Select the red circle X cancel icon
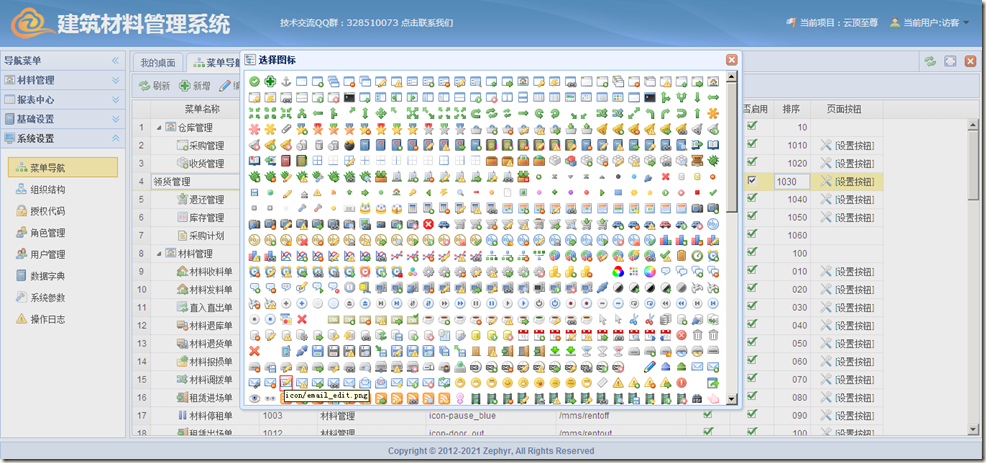986x463 pixels. (x=428, y=224)
